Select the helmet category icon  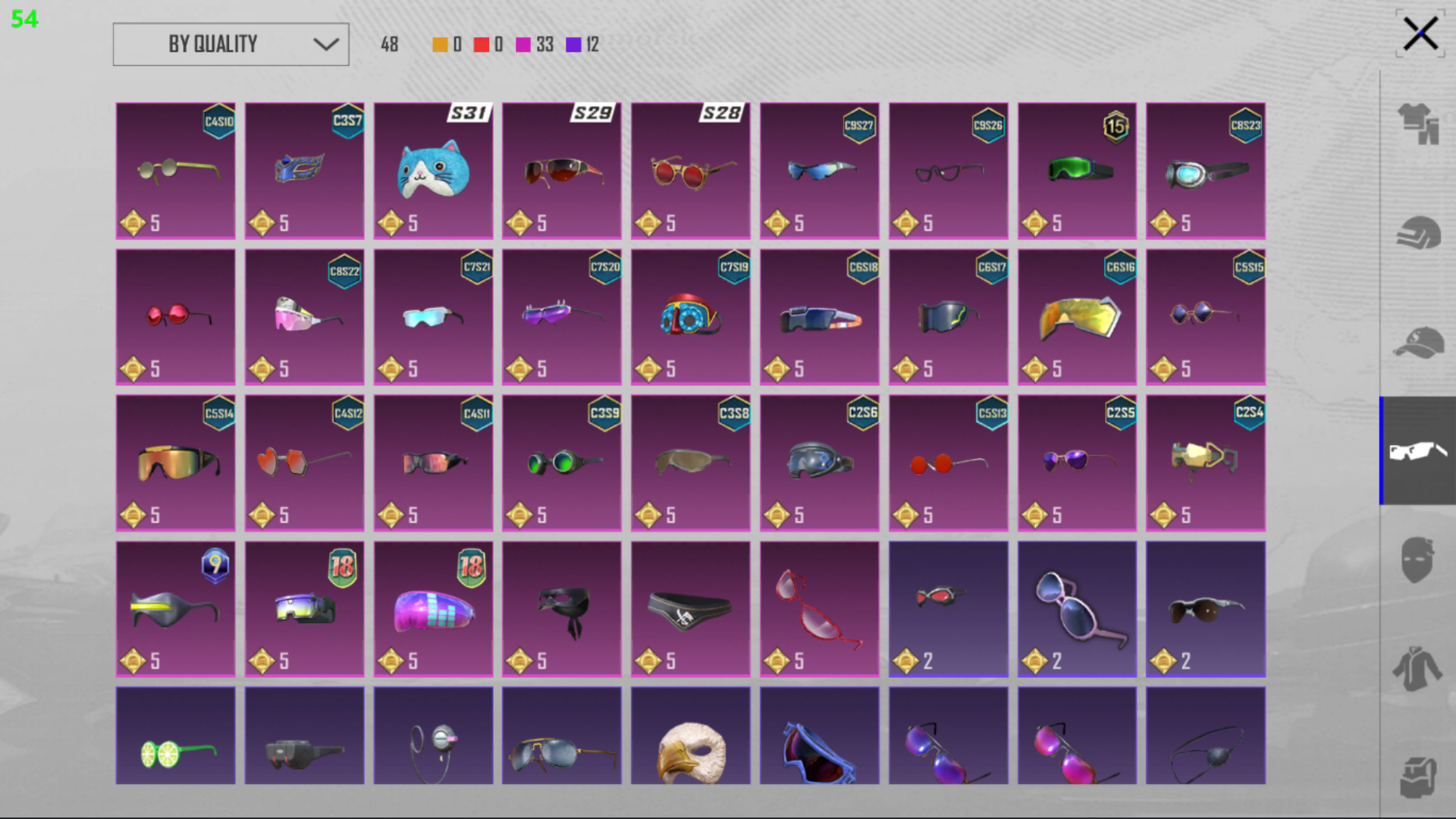pyautogui.click(x=1418, y=232)
